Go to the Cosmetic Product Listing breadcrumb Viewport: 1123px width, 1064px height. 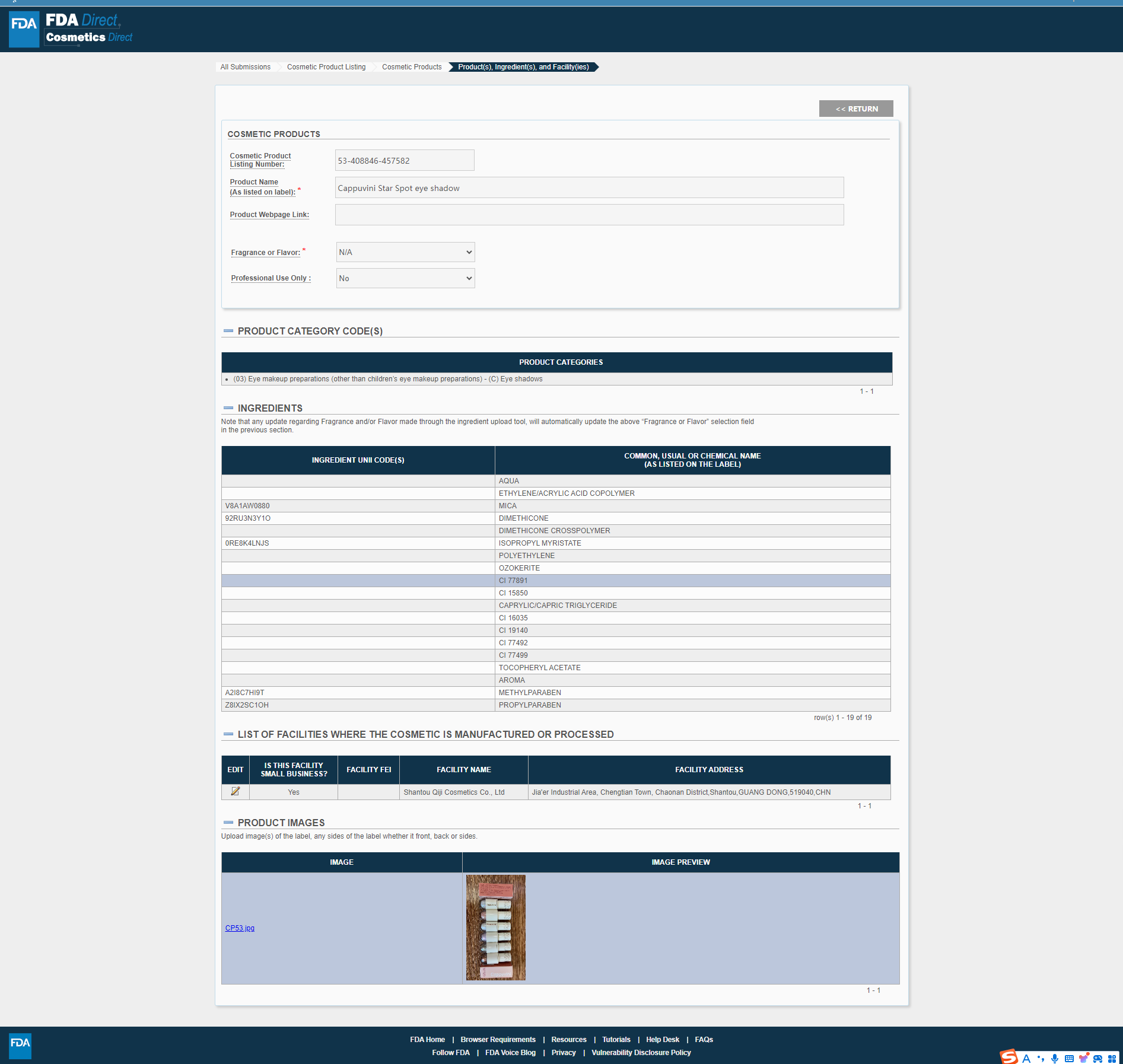pyautogui.click(x=326, y=67)
